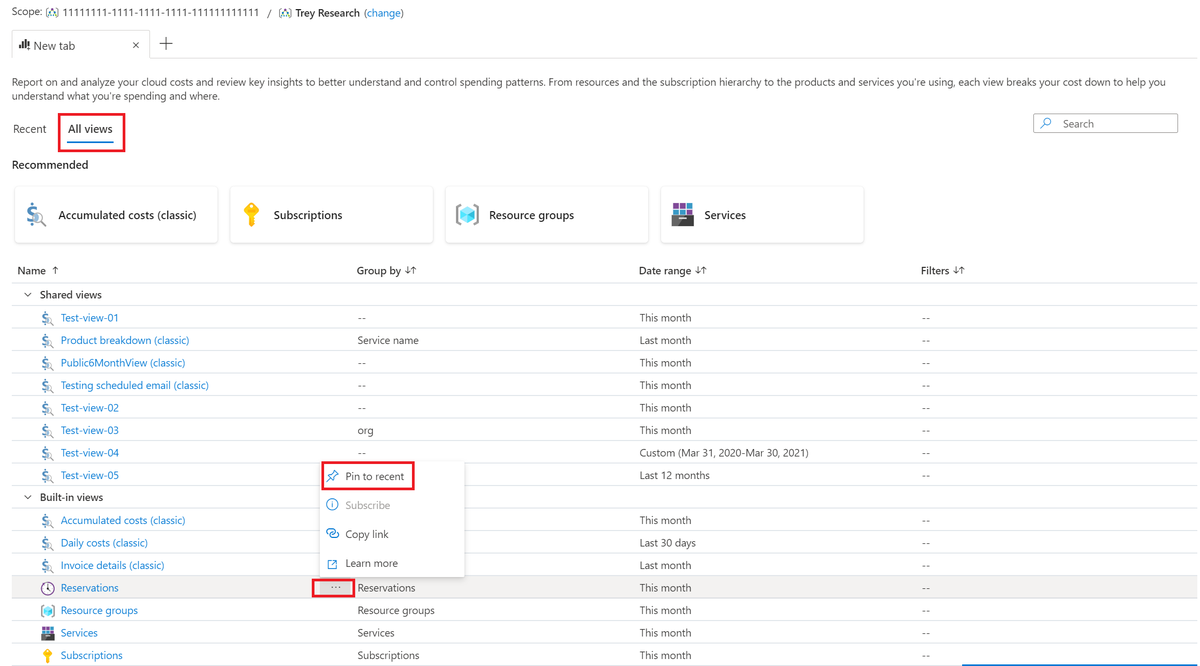1200x666 pixels.
Task: Open the Daily costs (classic) view
Action: click(x=104, y=542)
